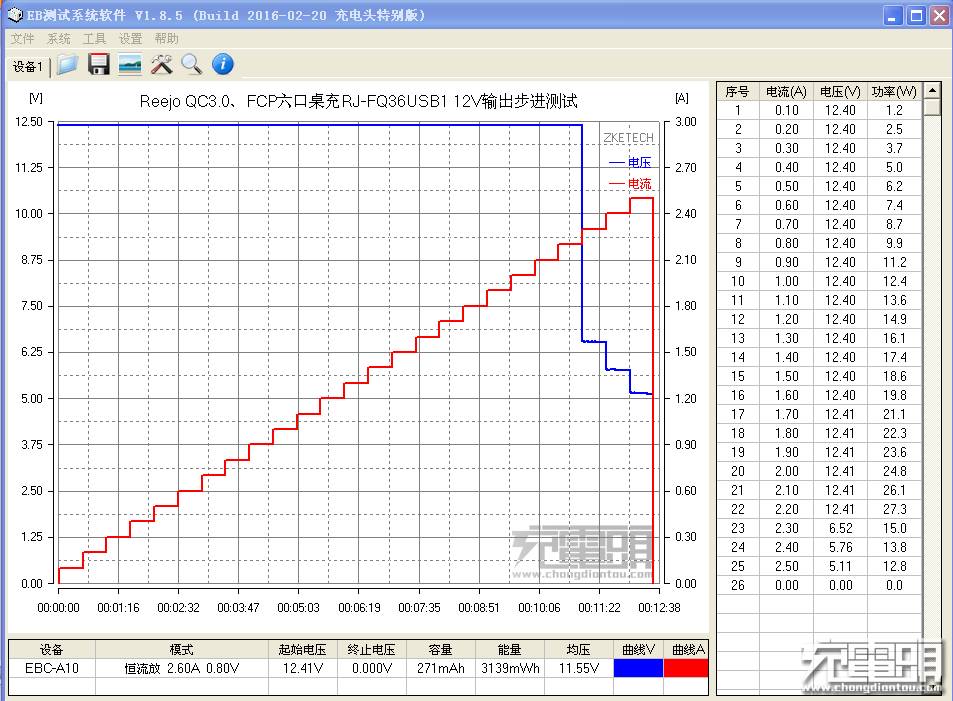The width and height of the screenshot is (953, 701).
Task: Click power 19.8 in row 16
Action: [x=894, y=395]
